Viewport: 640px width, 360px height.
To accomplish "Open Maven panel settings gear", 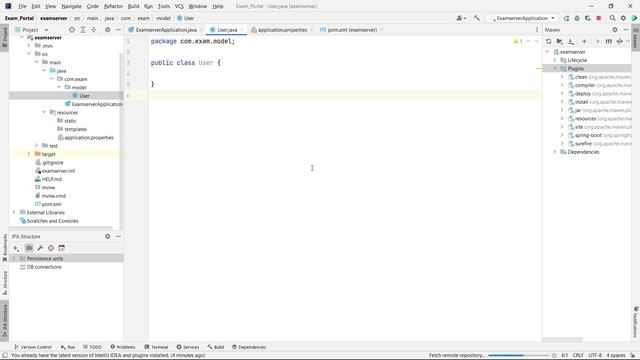I will click(x=615, y=30).
